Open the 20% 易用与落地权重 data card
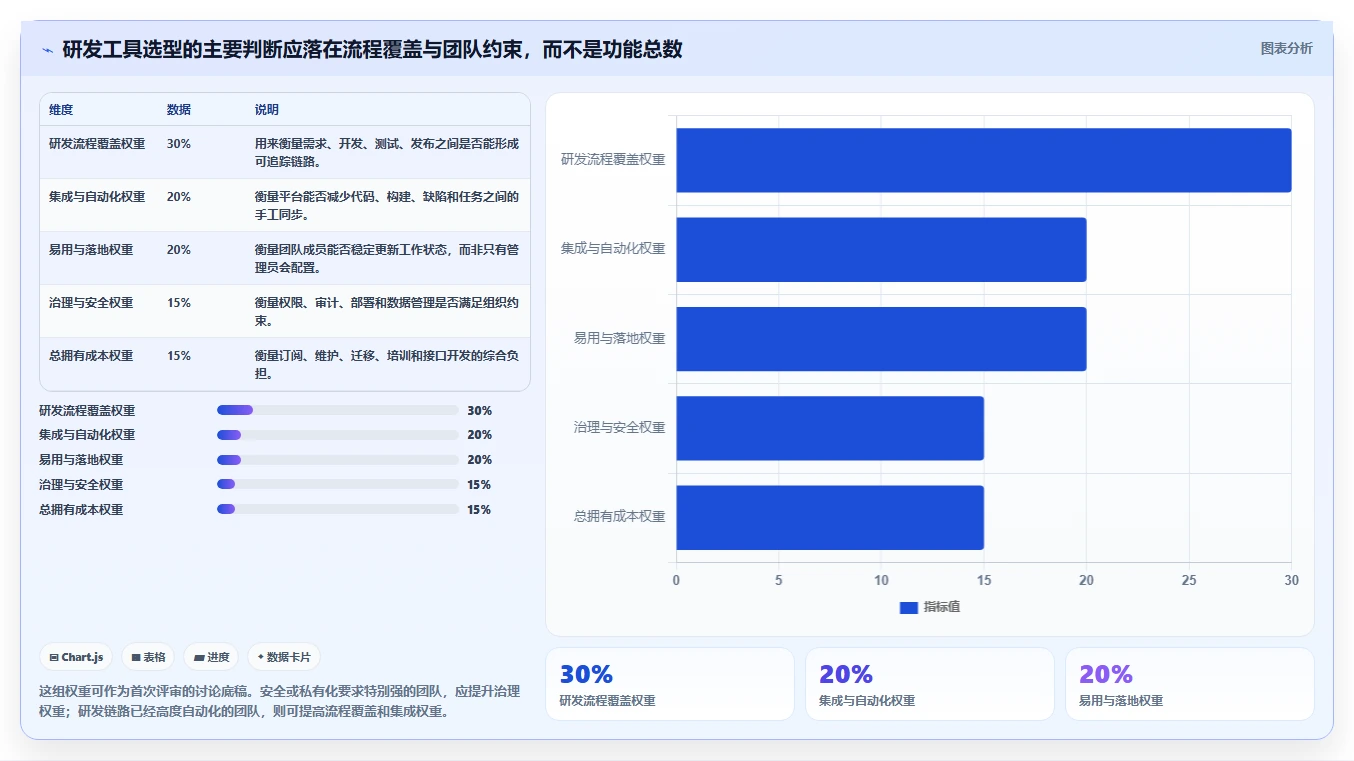The image size is (1354, 761). 1190,684
